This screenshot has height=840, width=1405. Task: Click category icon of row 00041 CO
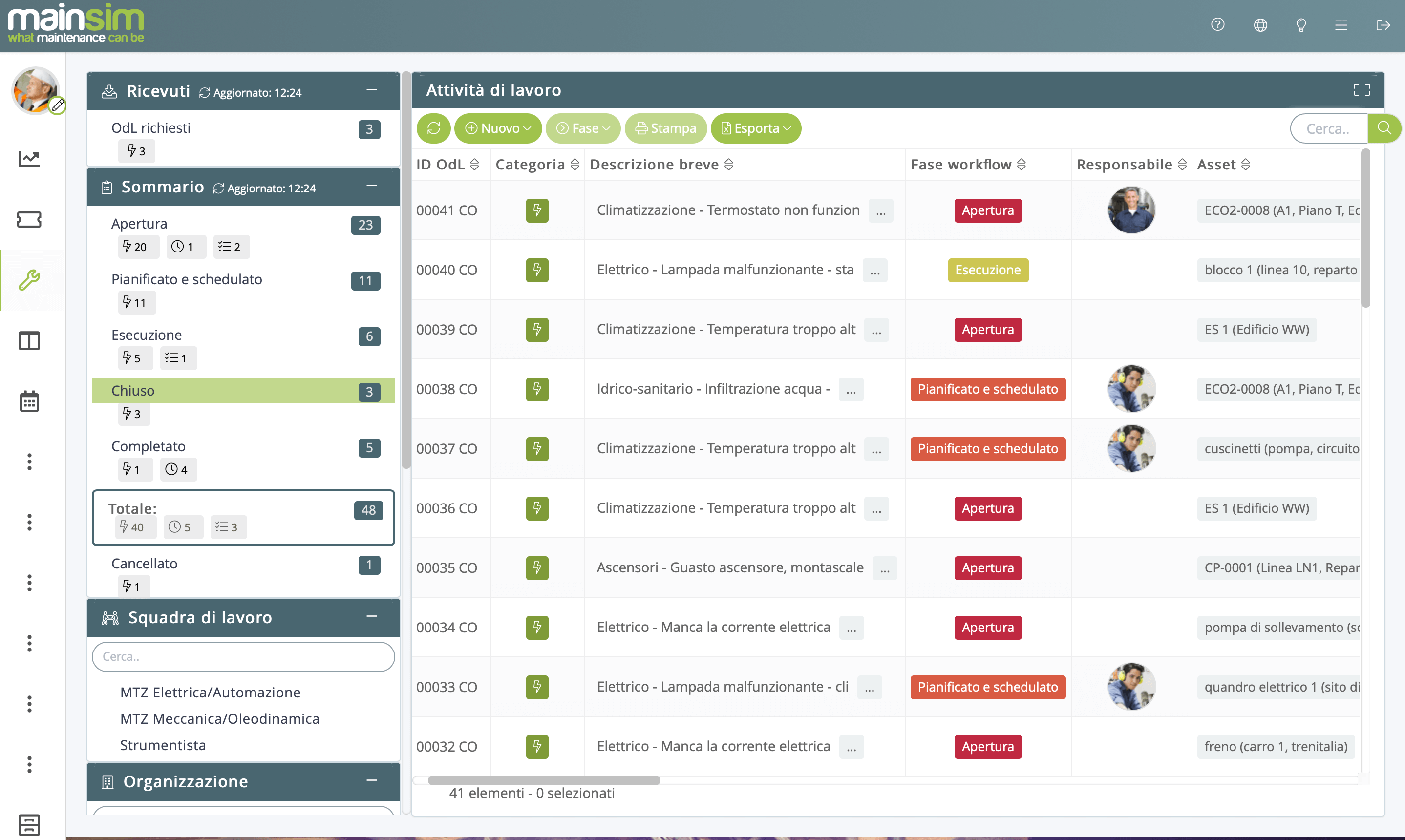[x=536, y=210]
